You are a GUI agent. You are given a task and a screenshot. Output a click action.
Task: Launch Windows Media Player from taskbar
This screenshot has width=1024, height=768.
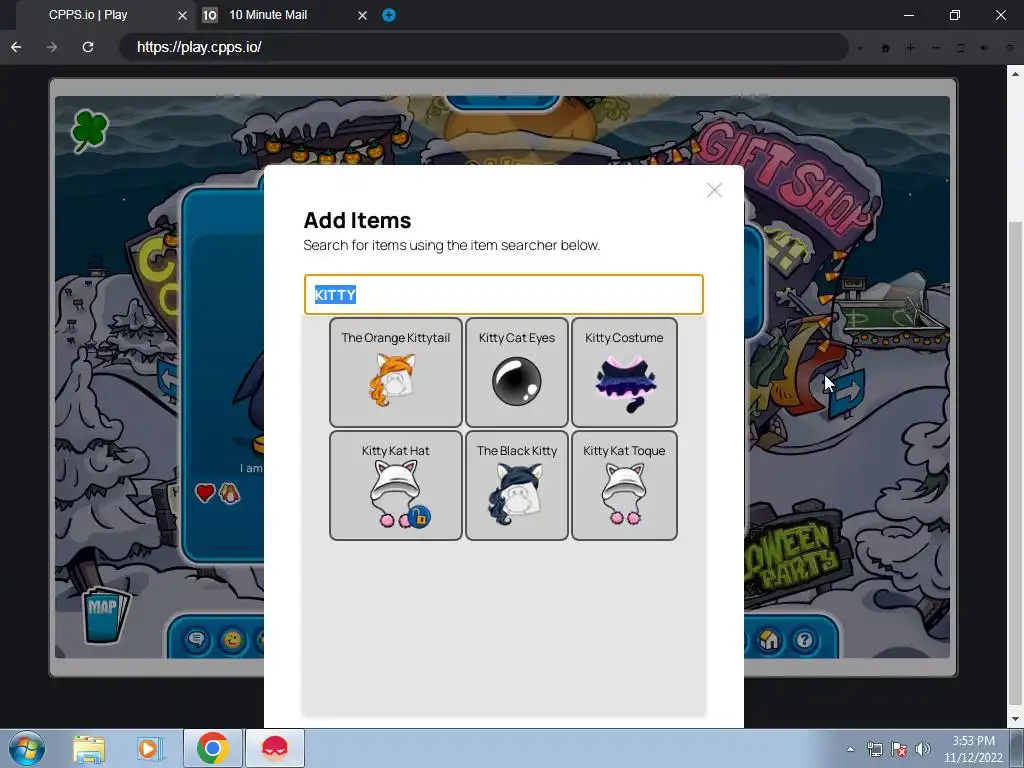tap(148, 748)
